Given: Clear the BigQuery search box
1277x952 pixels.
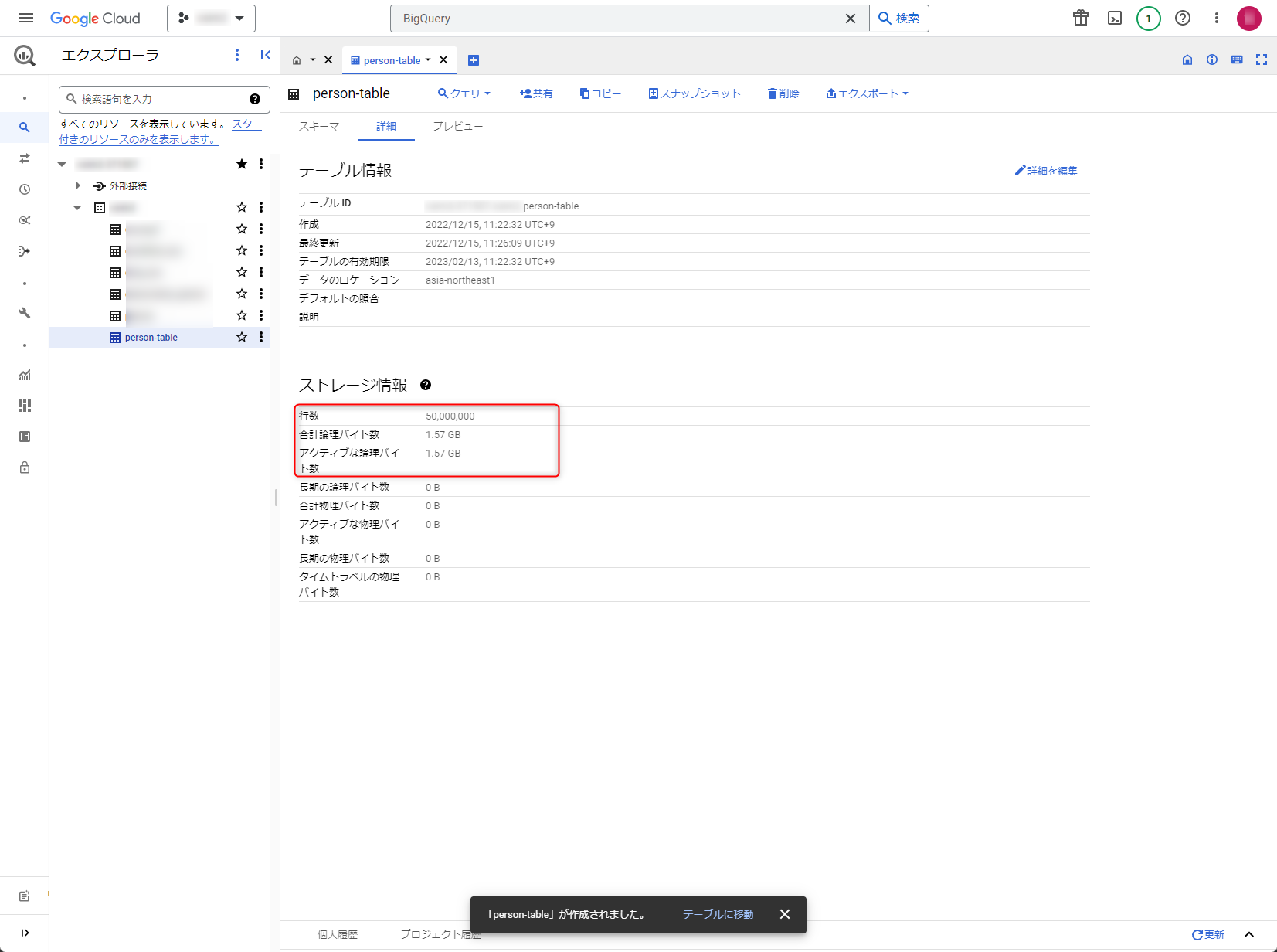Looking at the screenshot, I should [x=851, y=18].
